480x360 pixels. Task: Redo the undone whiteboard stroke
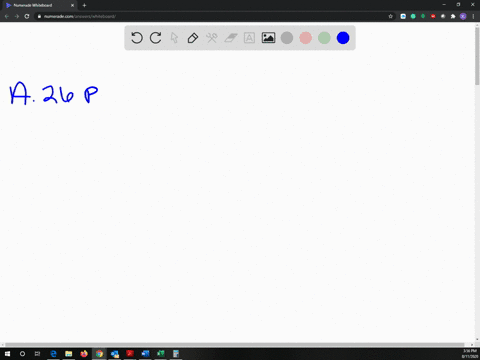point(155,38)
